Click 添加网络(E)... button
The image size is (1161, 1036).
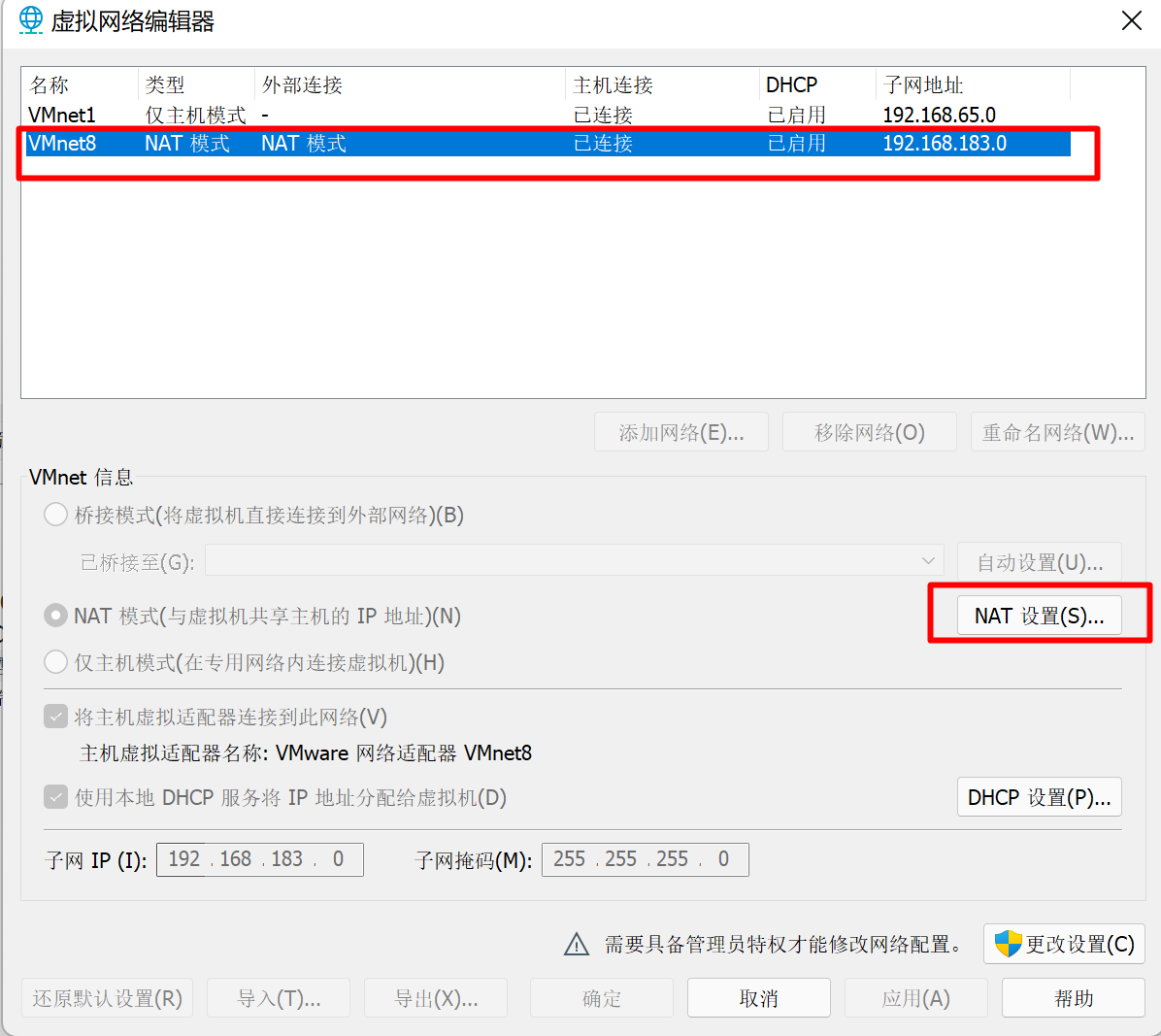pyautogui.click(x=681, y=432)
